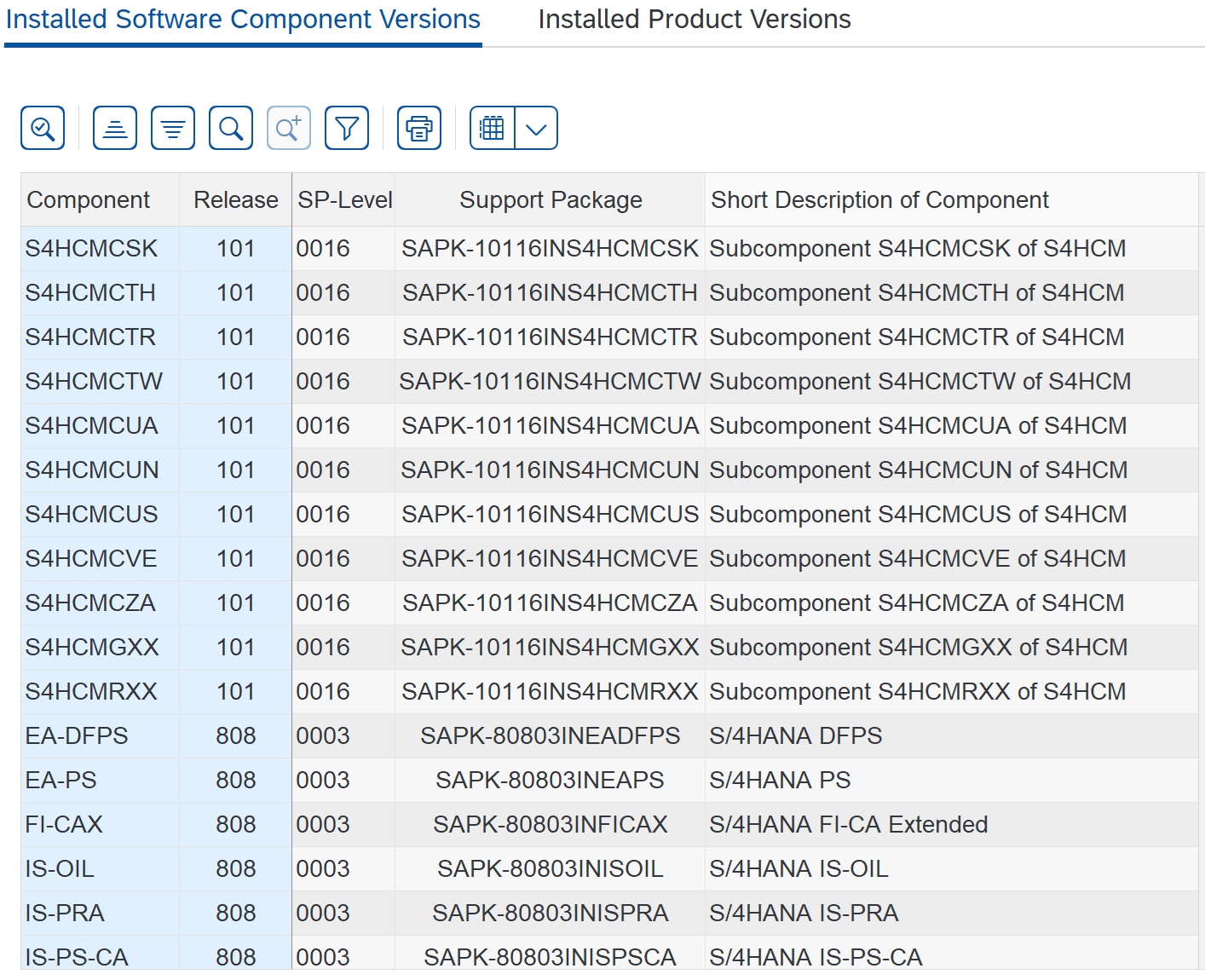Click the Support Package column header

tap(551, 199)
